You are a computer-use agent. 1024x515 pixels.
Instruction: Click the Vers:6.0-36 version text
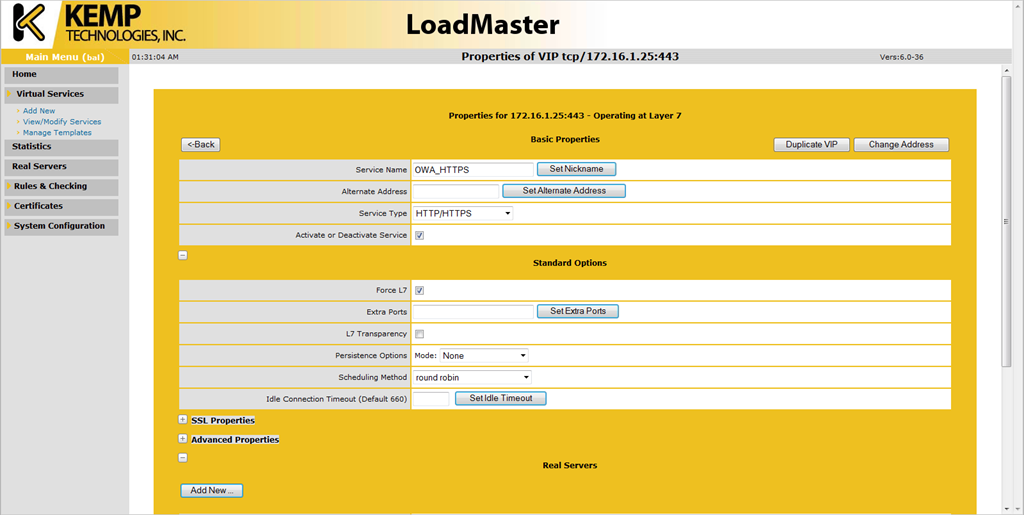pos(901,57)
